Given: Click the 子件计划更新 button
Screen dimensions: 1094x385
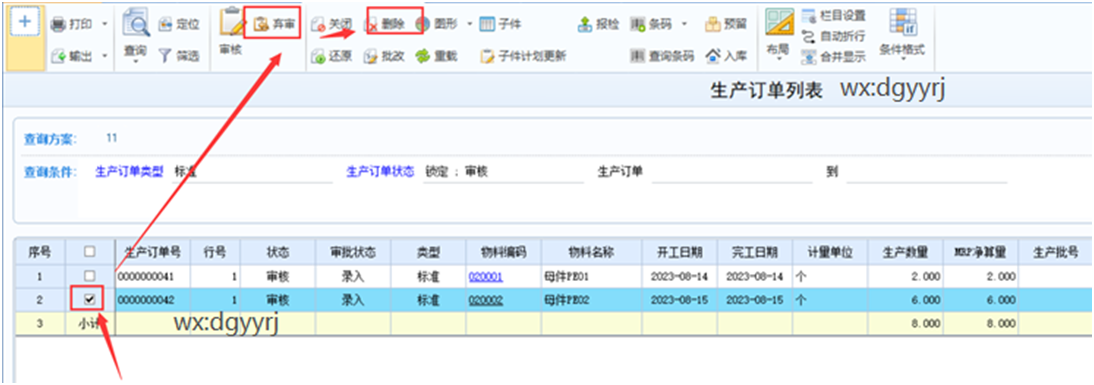Looking at the screenshot, I should (524, 56).
